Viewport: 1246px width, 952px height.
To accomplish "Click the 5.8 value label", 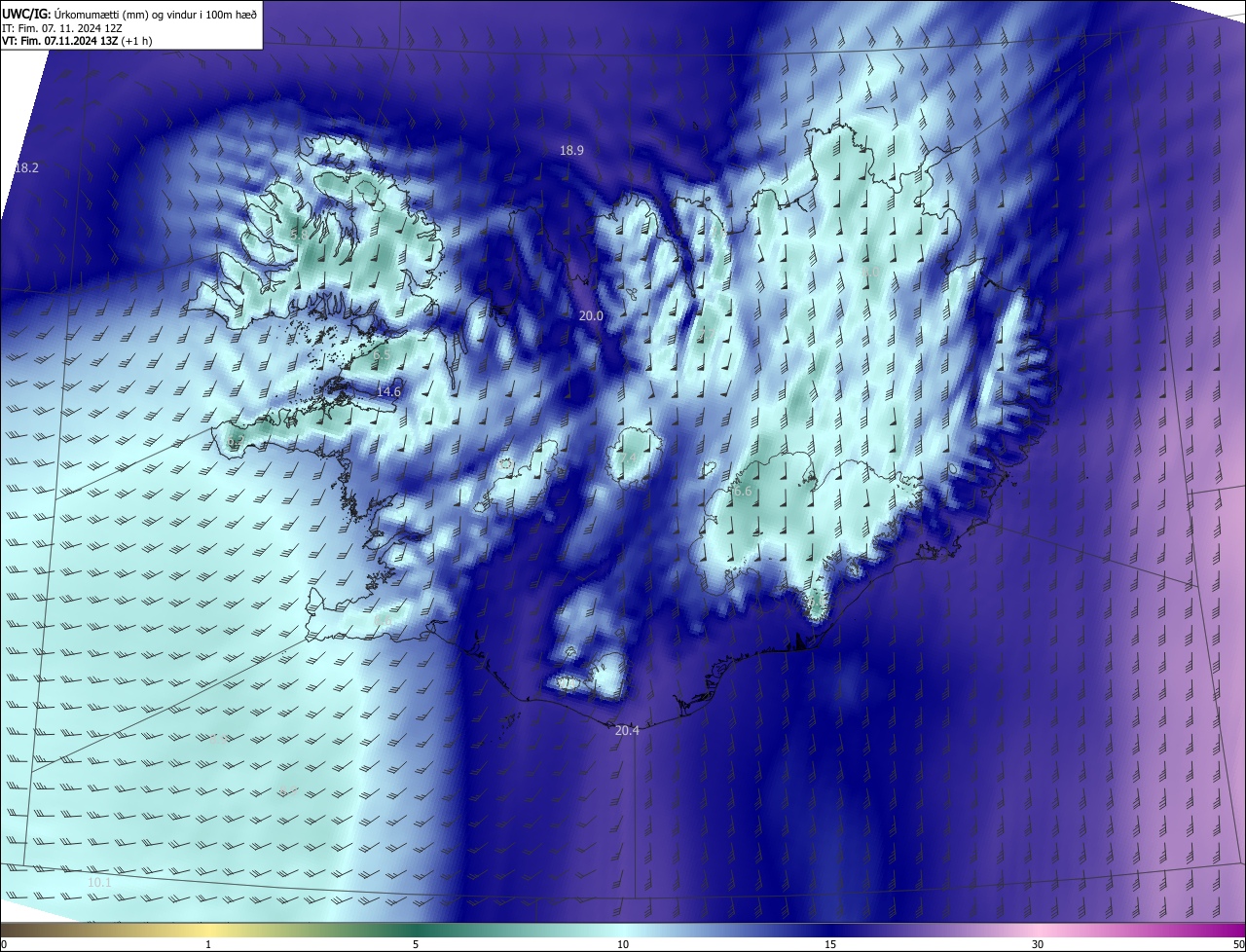I will click(x=299, y=235).
